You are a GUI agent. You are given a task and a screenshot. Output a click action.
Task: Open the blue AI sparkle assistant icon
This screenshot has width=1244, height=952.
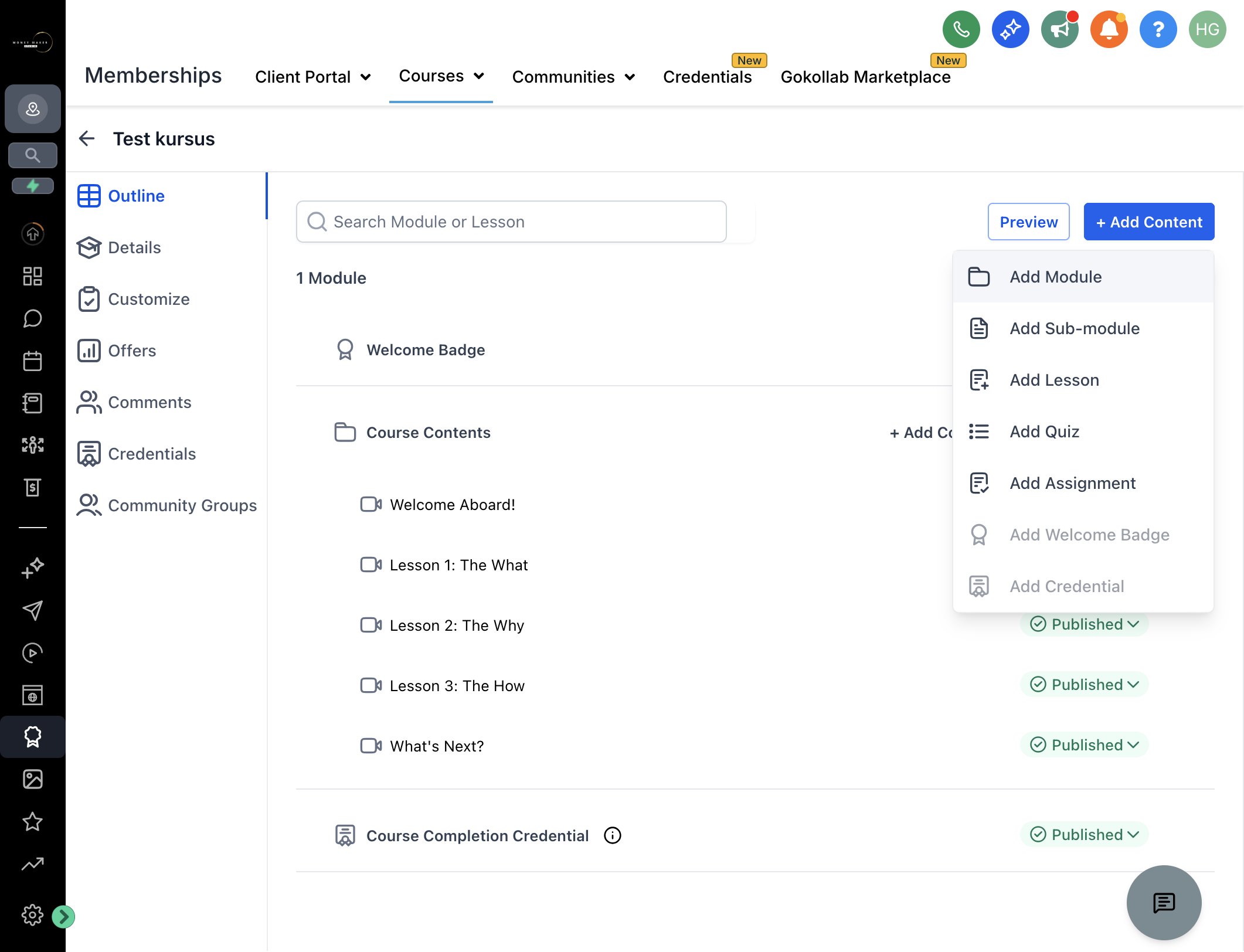click(x=1010, y=29)
